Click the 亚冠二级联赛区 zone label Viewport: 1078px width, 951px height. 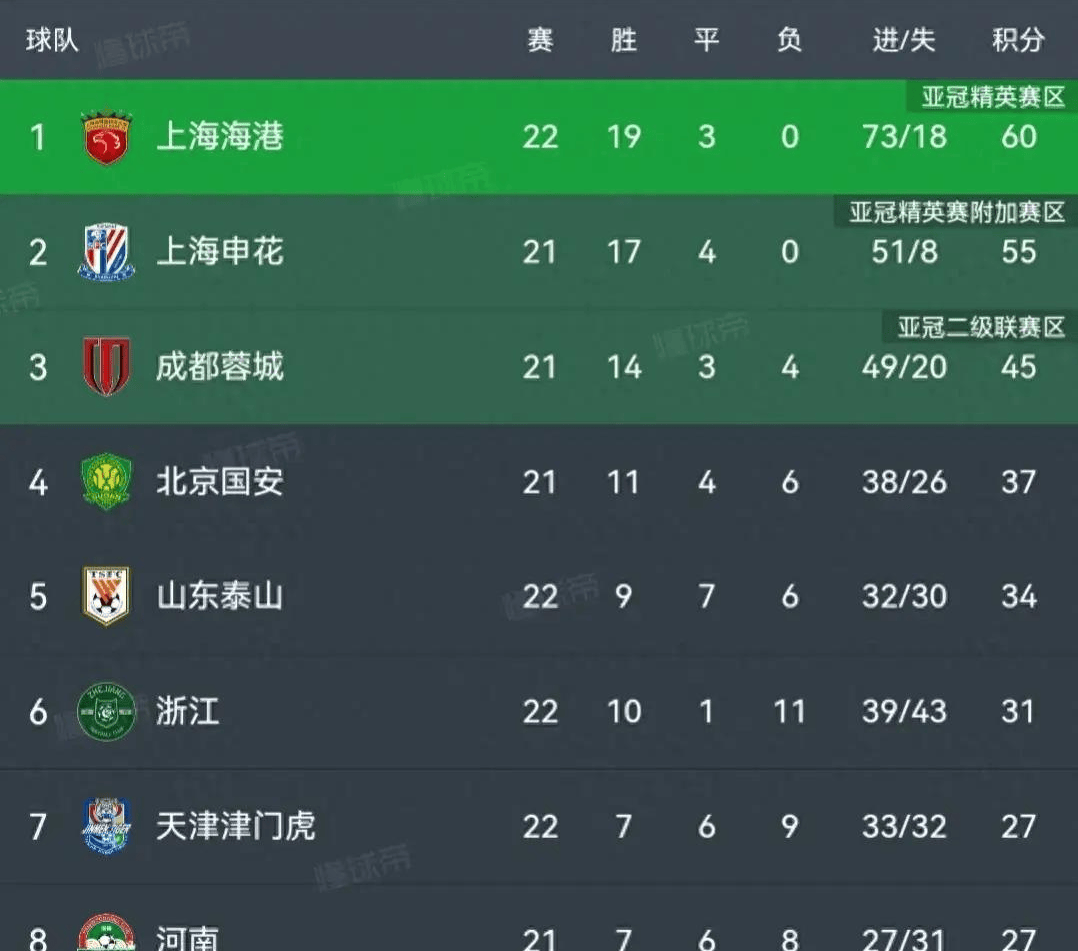pyautogui.click(x=981, y=327)
